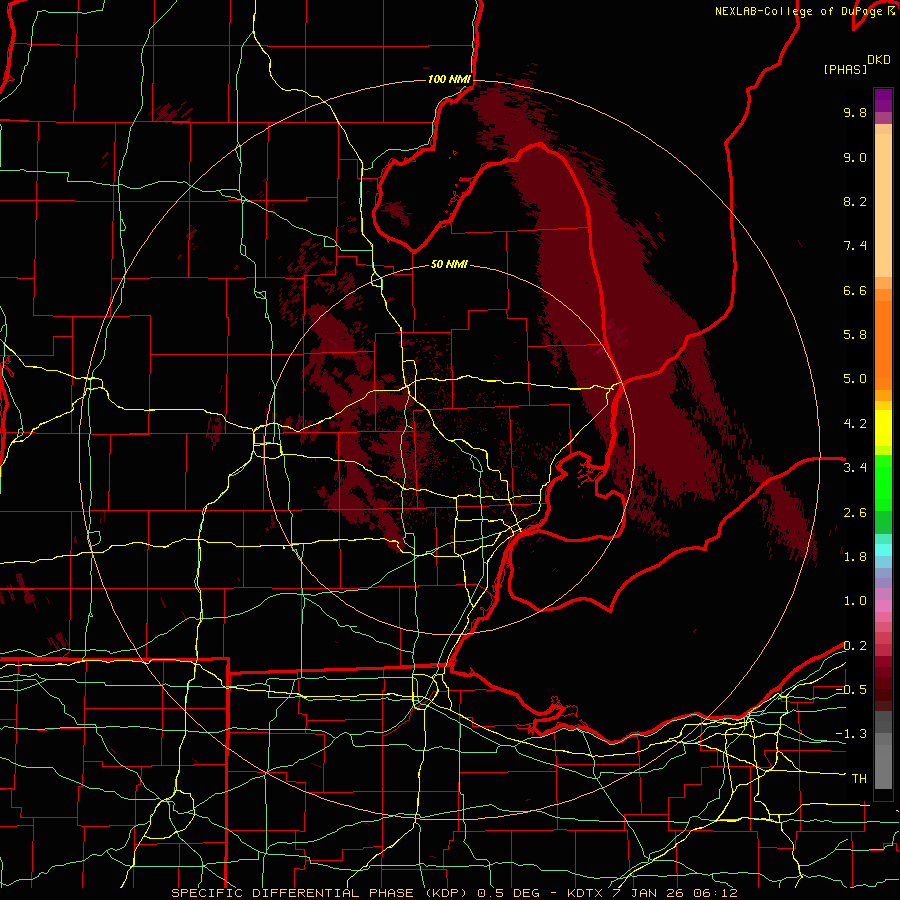900x900 pixels.
Task: Select the 2.6 scale value
Action: point(855,513)
